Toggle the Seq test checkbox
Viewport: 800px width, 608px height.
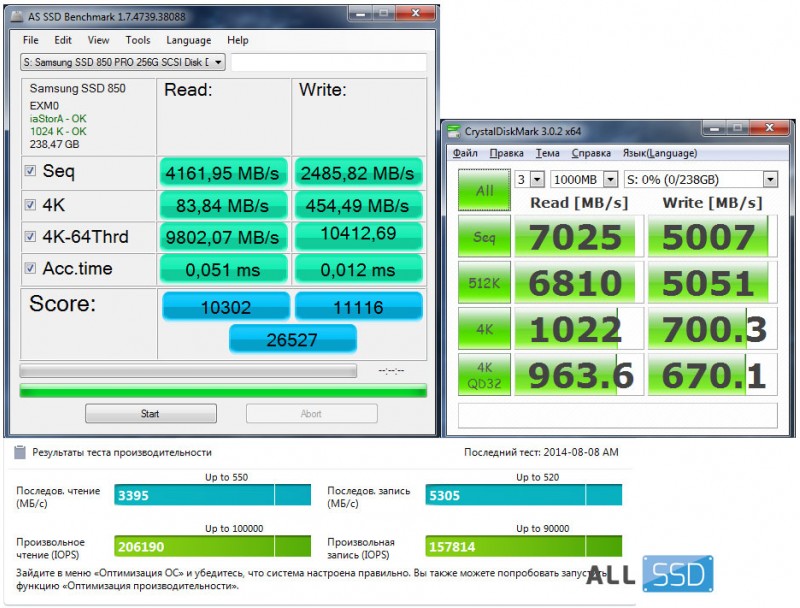(31, 171)
